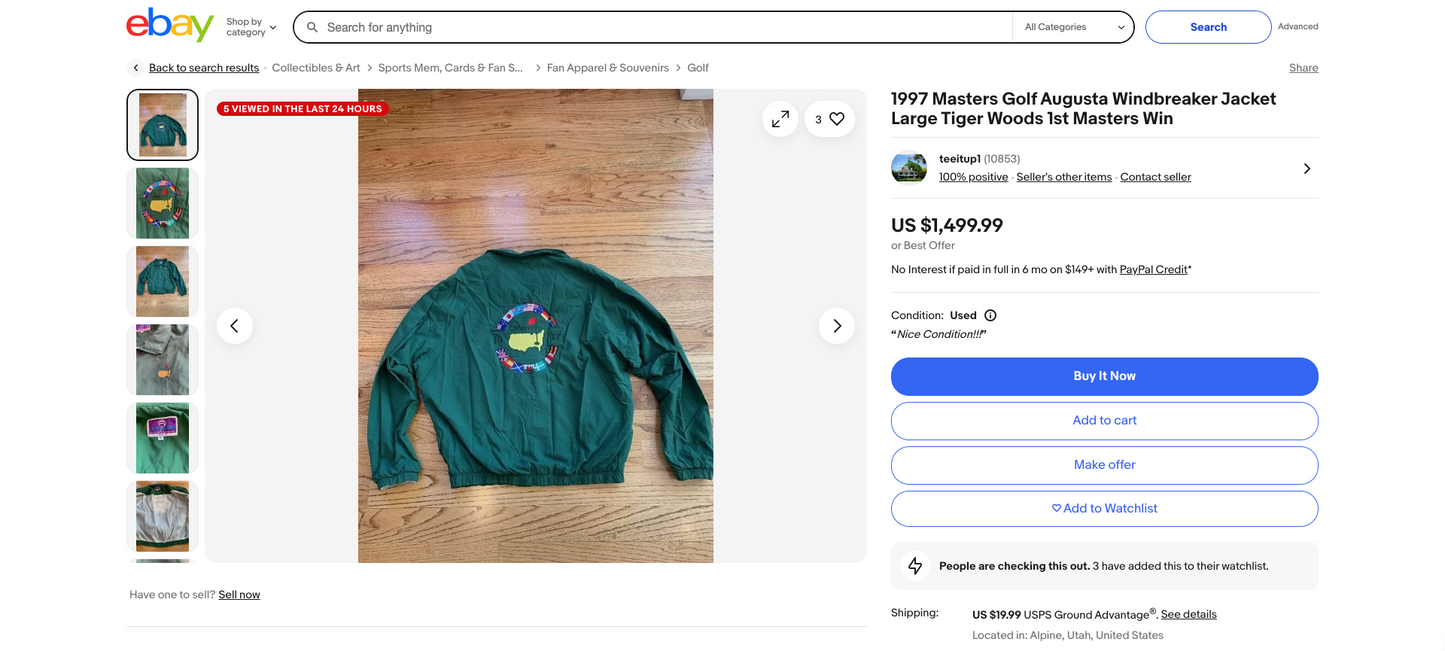1445x651 pixels.
Task: Open the Collectibles & Art breadcrumb
Action: 316,68
